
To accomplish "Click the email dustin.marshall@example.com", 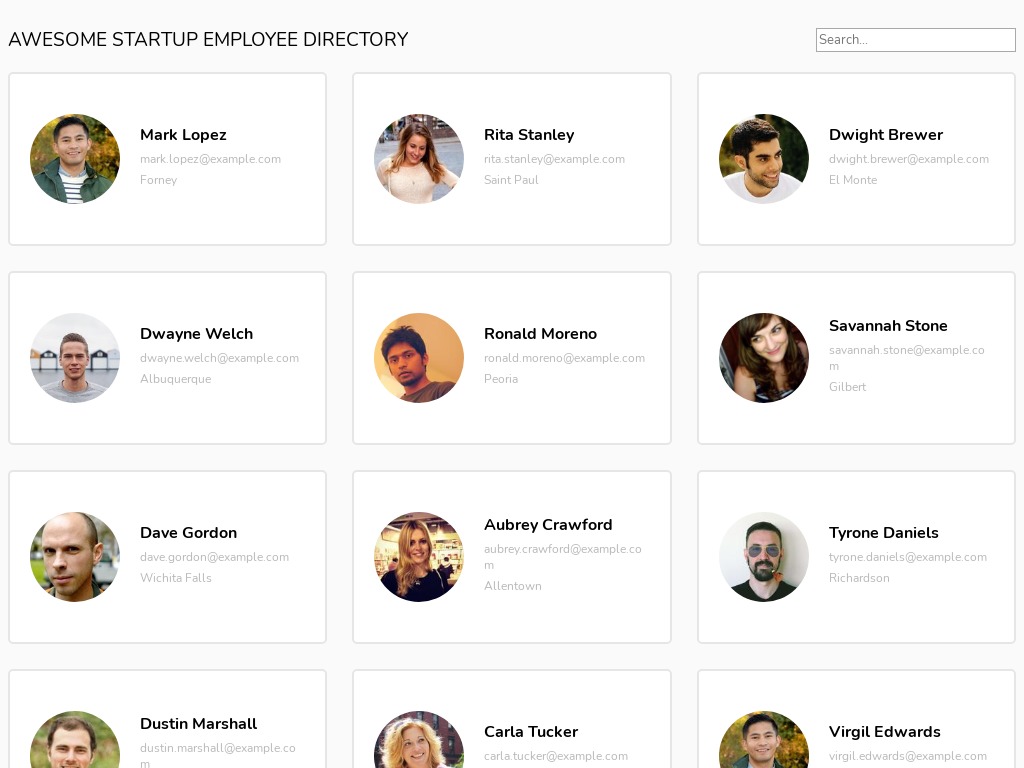I will click(218, 755).
